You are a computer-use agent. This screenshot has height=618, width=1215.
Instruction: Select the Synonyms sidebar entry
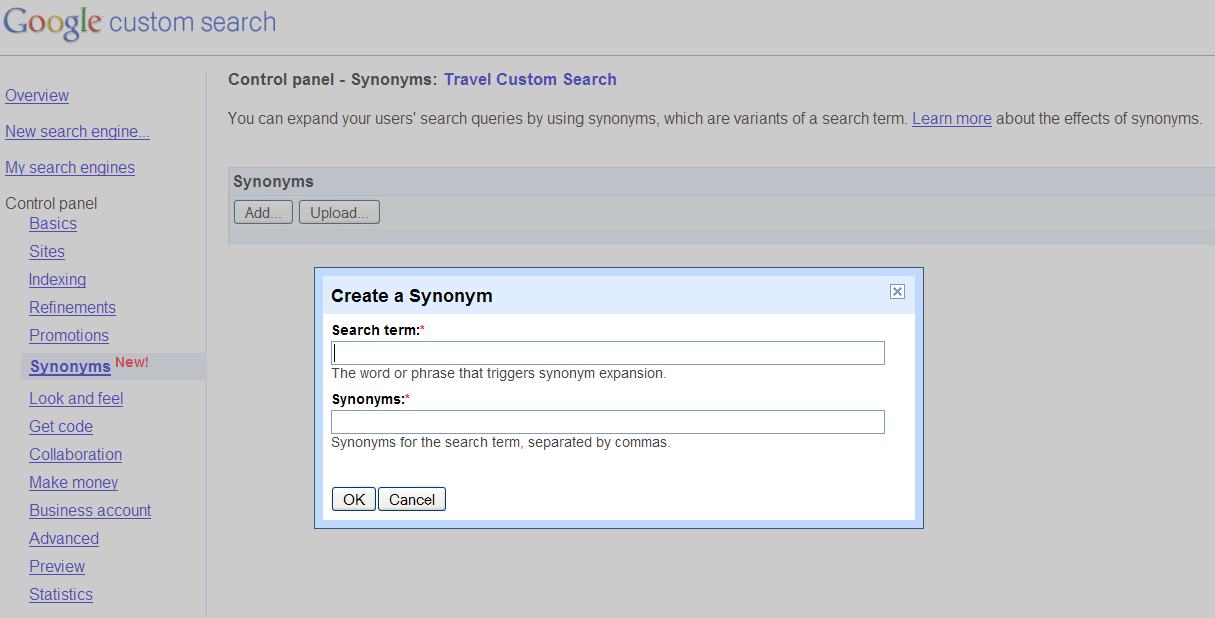point(69,366)
